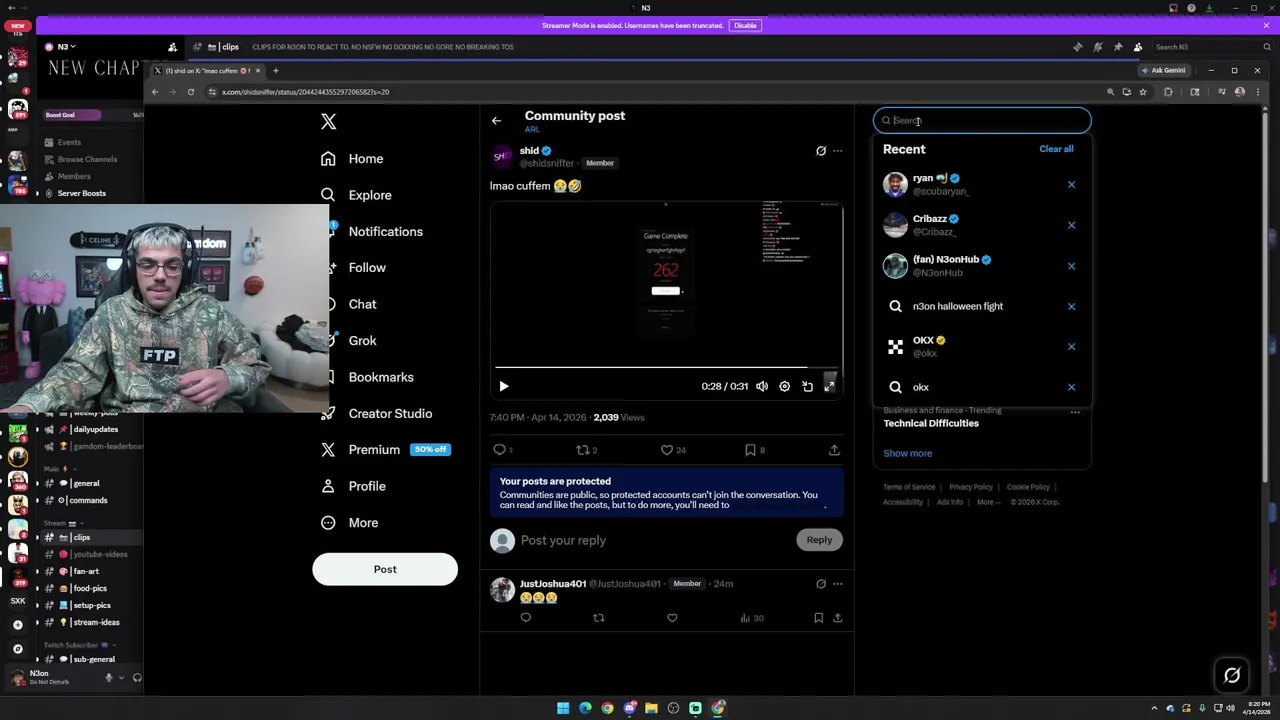The image size is (1280, 720).
Task: Click the white Post button
Action: point(385,569)
